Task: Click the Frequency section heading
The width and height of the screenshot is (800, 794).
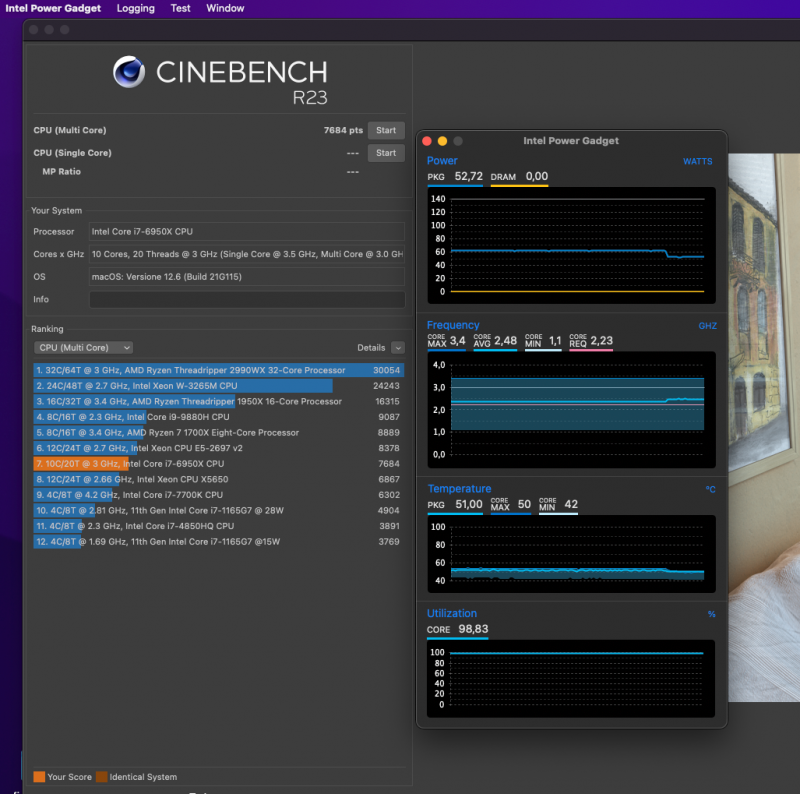Action: (453, 325)
